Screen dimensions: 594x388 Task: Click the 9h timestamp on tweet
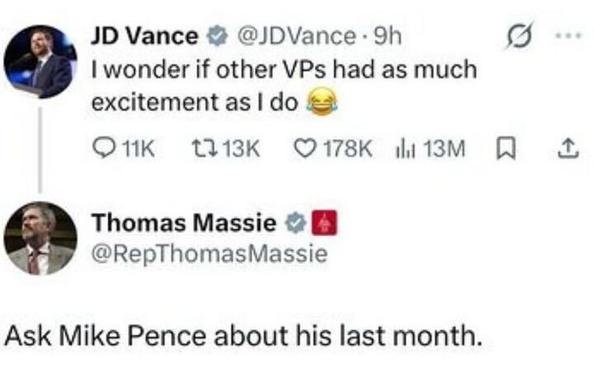(x=388, y=36)
